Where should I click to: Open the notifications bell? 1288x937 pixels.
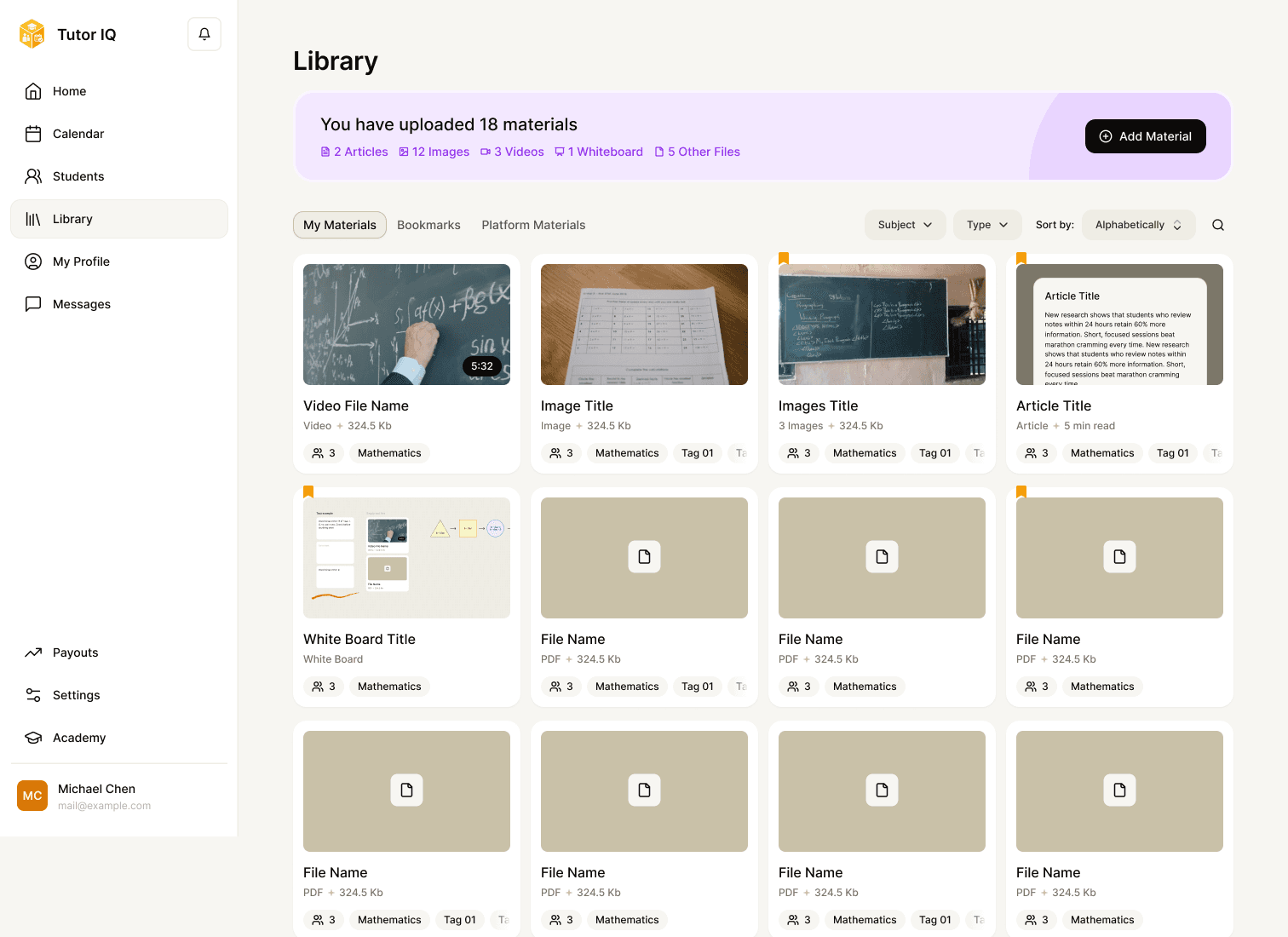pos(204,34)
